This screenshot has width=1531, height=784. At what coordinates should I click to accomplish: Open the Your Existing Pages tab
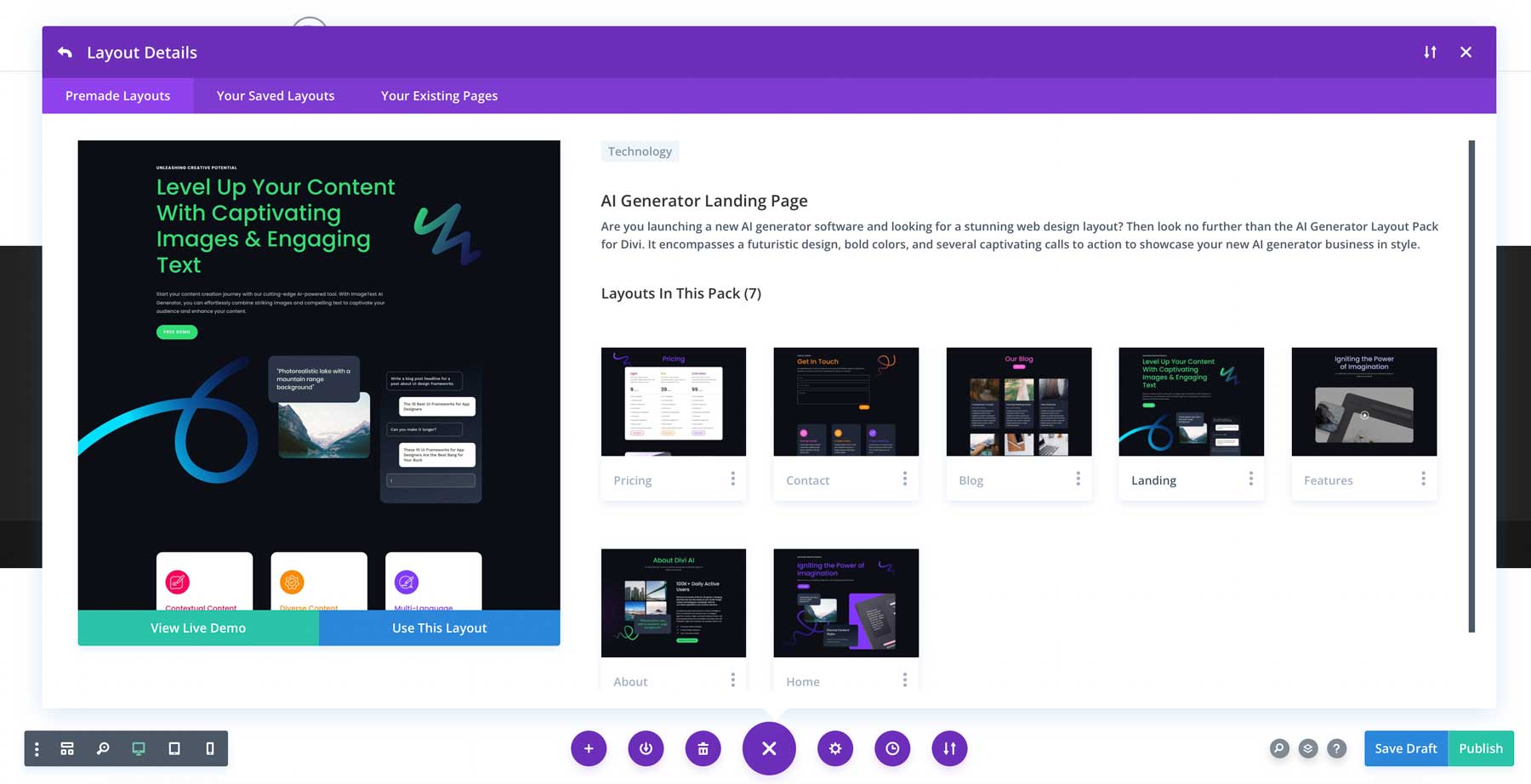point(439,95)
